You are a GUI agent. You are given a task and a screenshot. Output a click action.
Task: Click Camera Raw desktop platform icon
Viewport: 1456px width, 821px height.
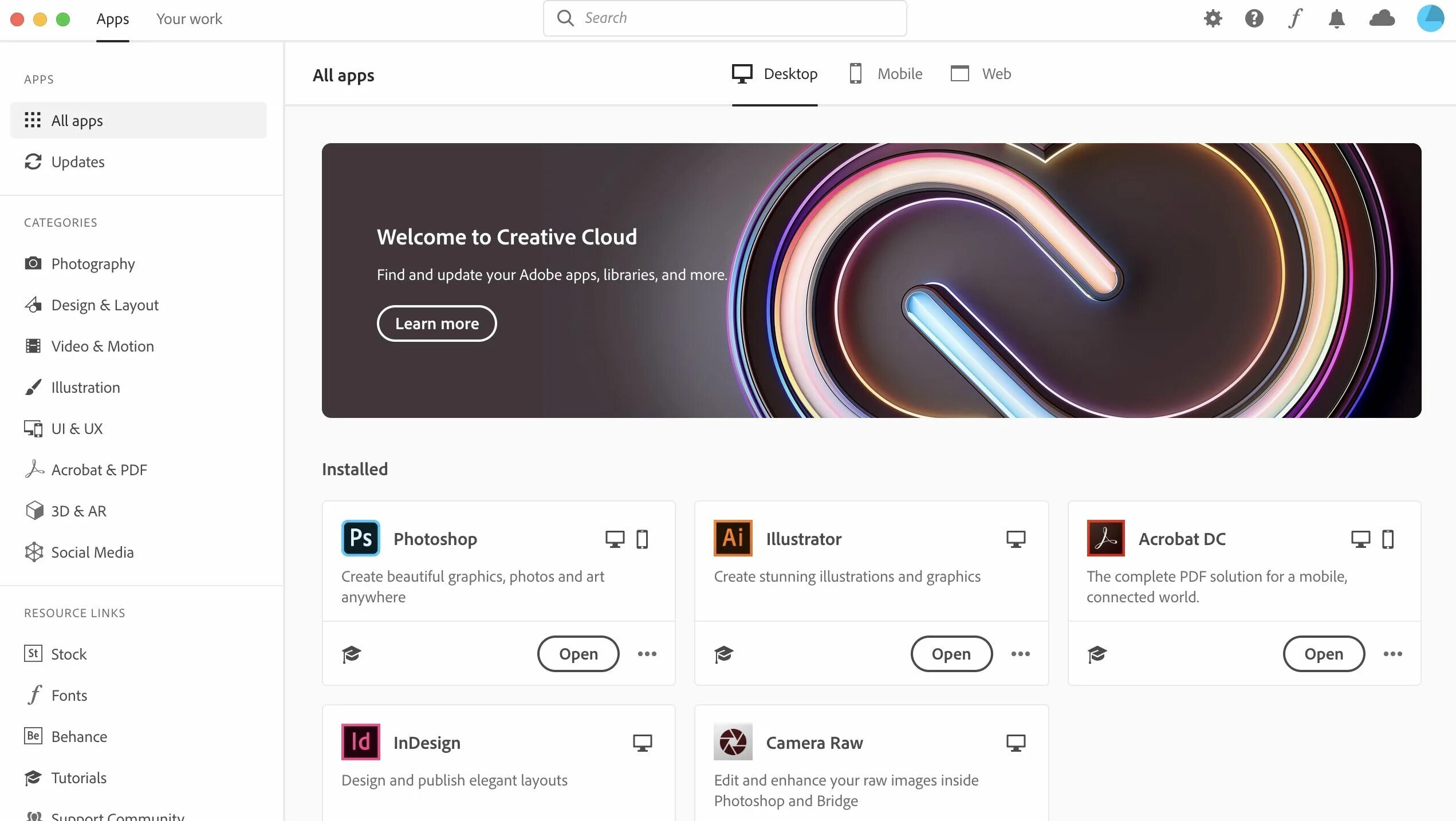pos(1016,743)
